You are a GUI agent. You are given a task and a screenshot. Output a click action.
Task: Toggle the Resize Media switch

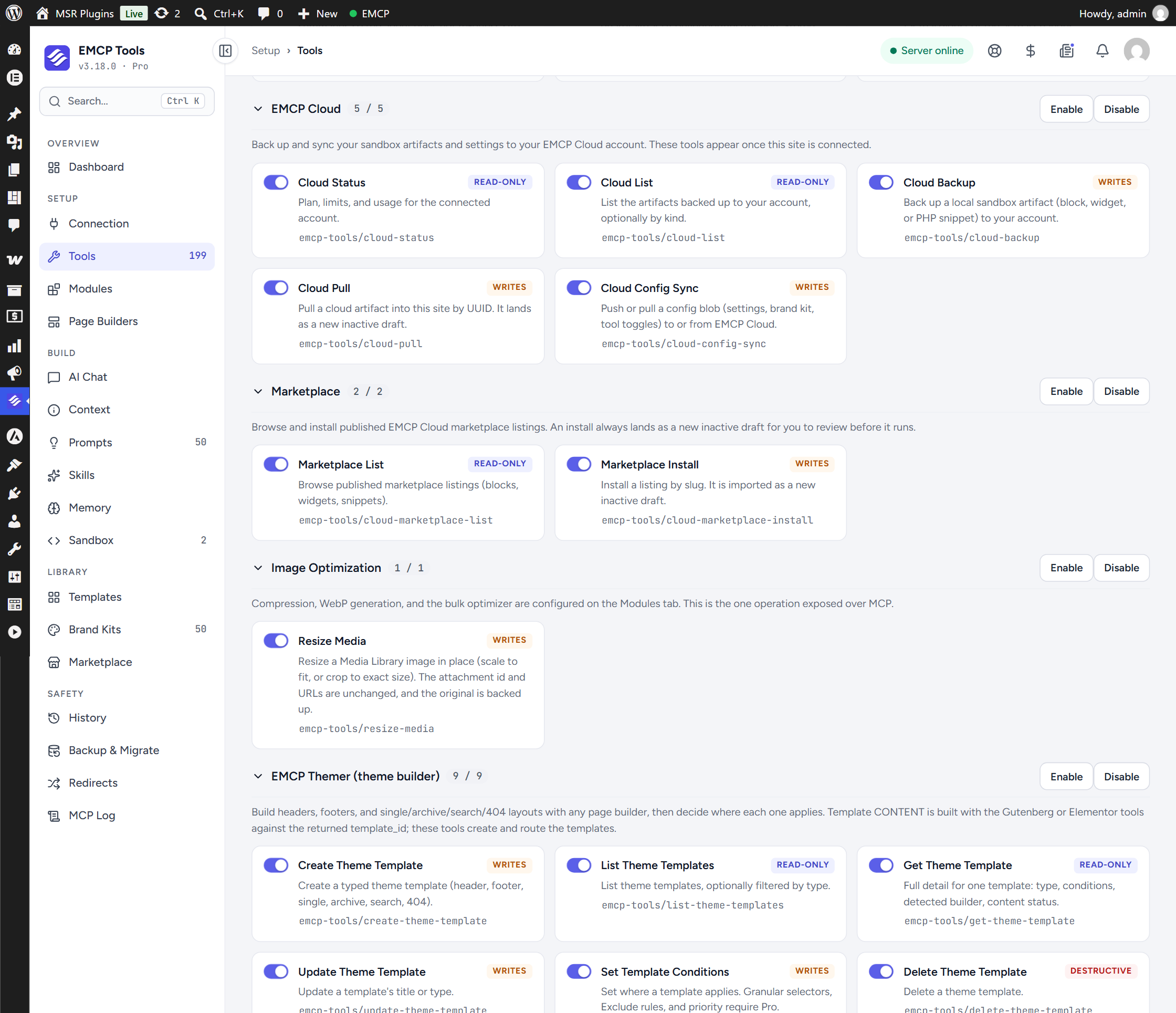tap(276, 641)
